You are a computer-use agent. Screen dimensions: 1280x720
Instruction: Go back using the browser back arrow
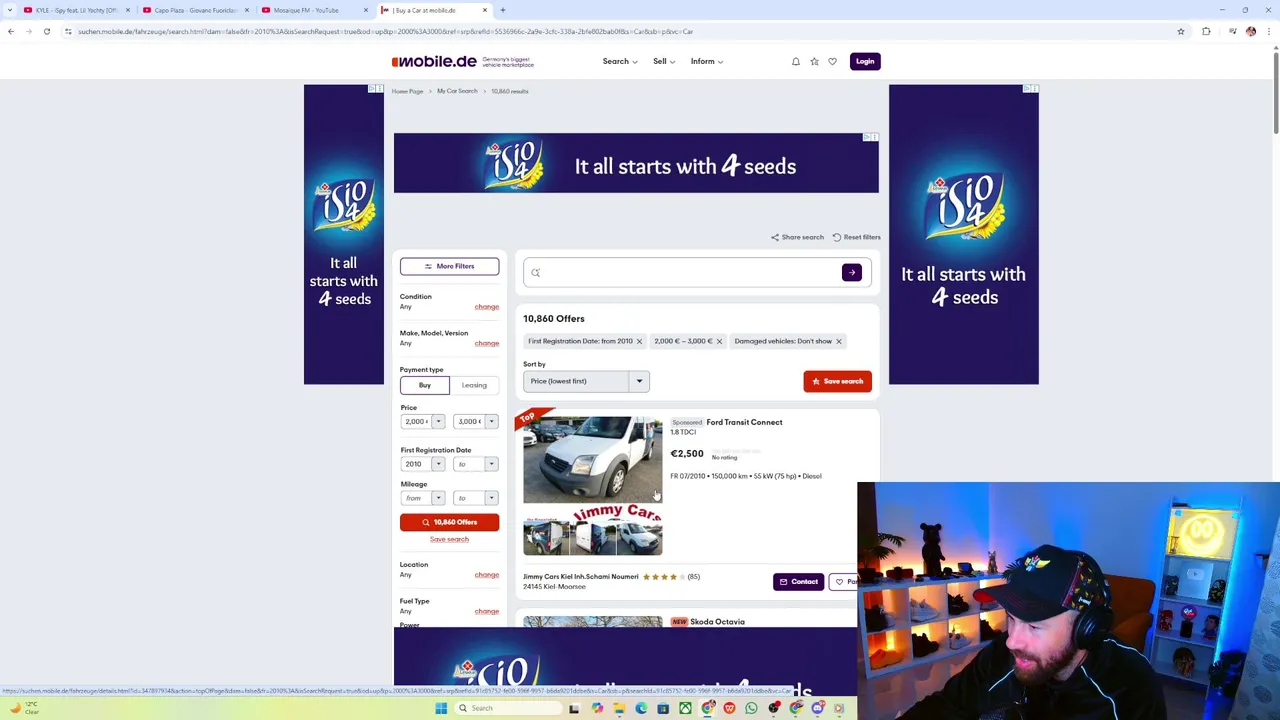pyautogui.click(x=11, y=31)
